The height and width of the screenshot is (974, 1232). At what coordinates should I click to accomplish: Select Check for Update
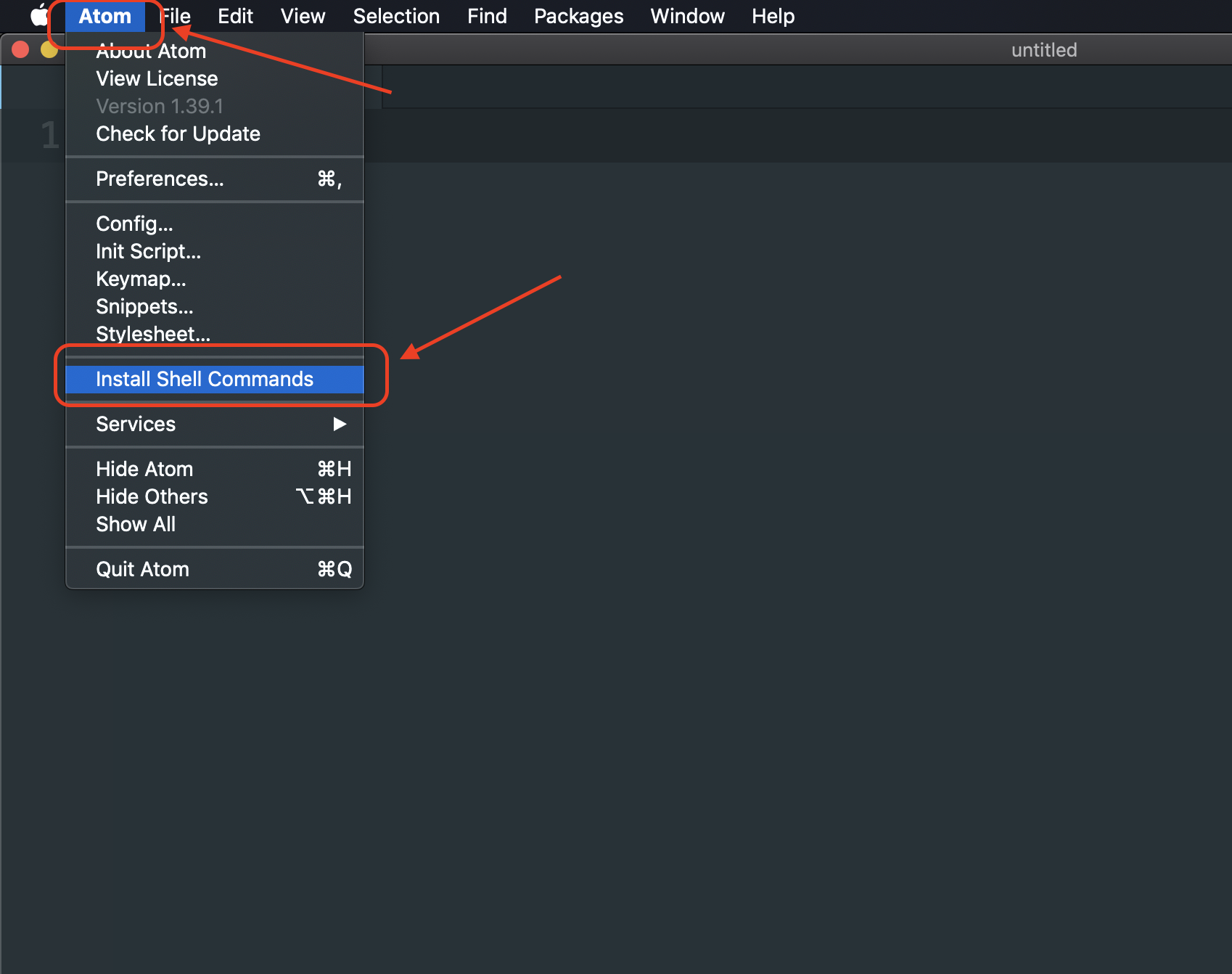pyautogui.click(x=178, y=134)
